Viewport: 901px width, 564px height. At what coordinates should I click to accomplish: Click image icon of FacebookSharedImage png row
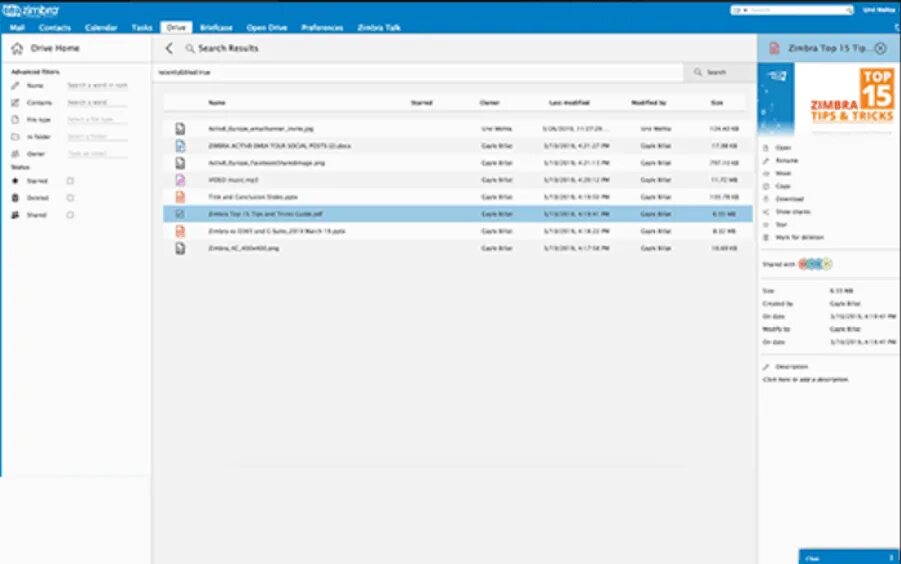tap(180, 163)
